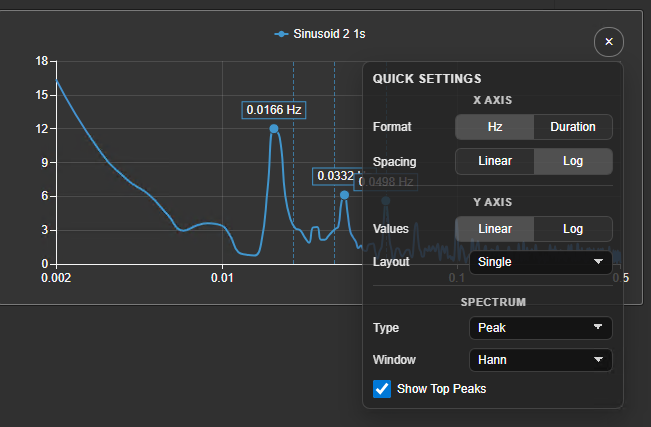Click the Sinusoid 2 1s legend marker icon
Viewport: 651px width, 427px height.
pyautogui.click(x=281, y=34)
